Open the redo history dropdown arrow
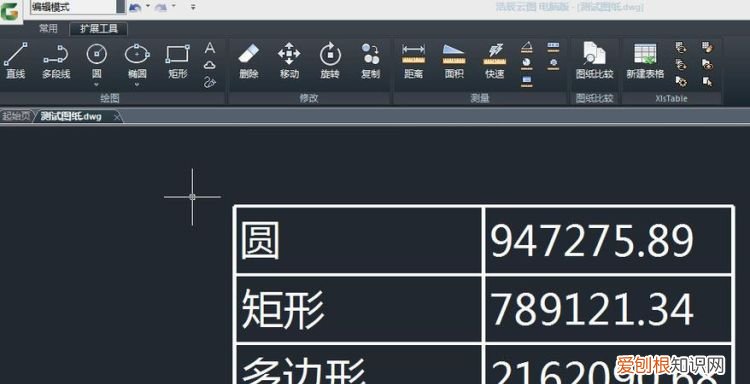 (174, 7)
